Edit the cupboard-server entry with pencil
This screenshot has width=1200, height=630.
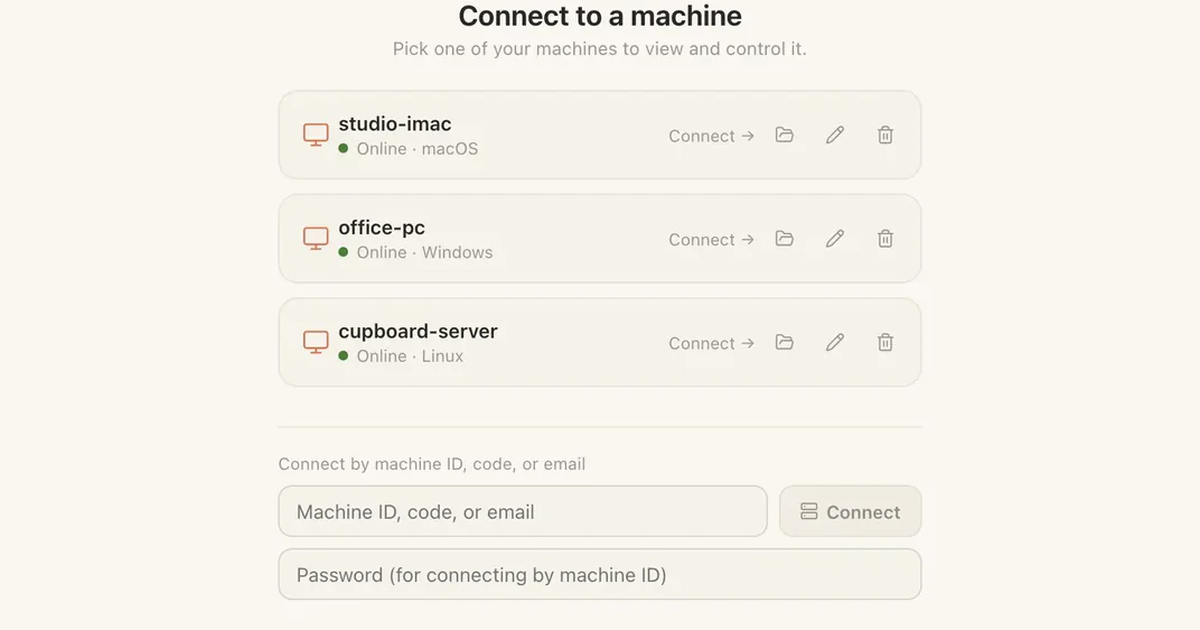tap(835, 342)
